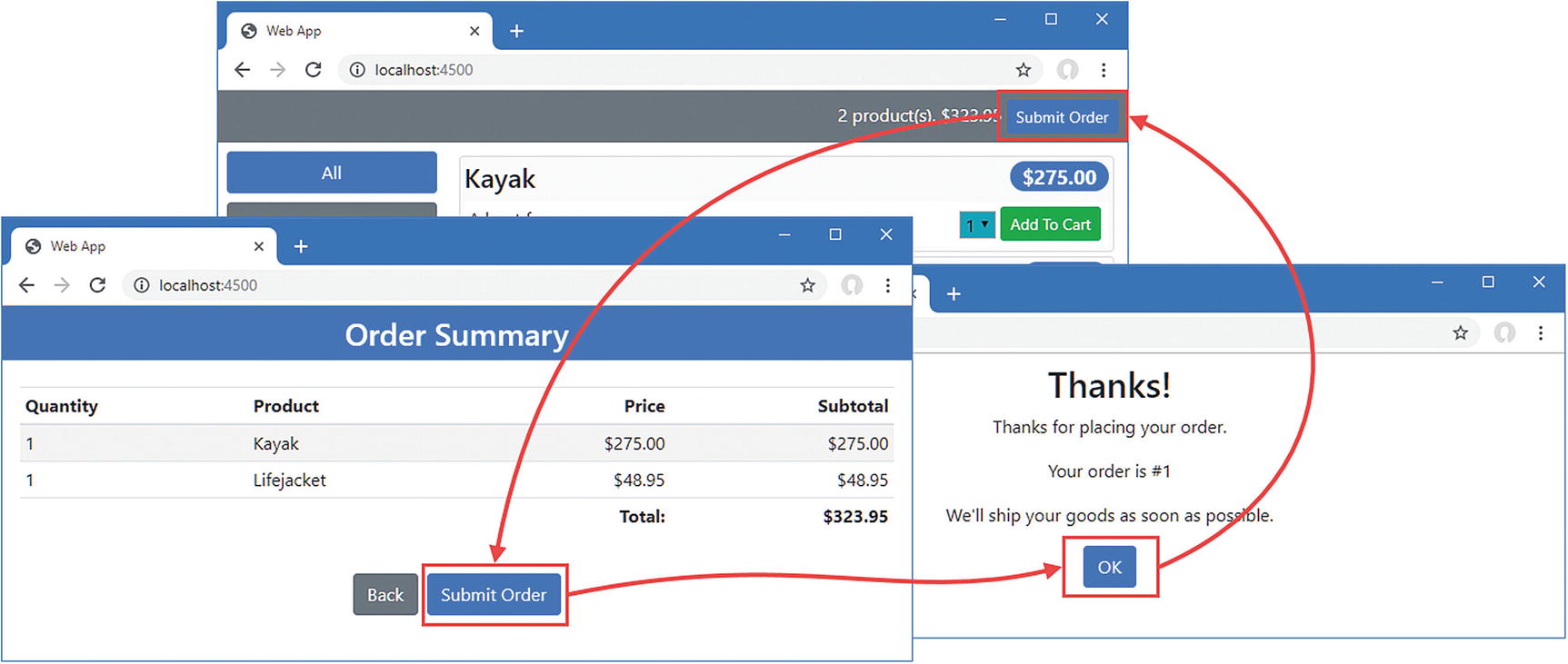Open the quantity dropdown next to Add To Cart
Image resolution: width=1568 pixels, height=664 pixels.
976,224
